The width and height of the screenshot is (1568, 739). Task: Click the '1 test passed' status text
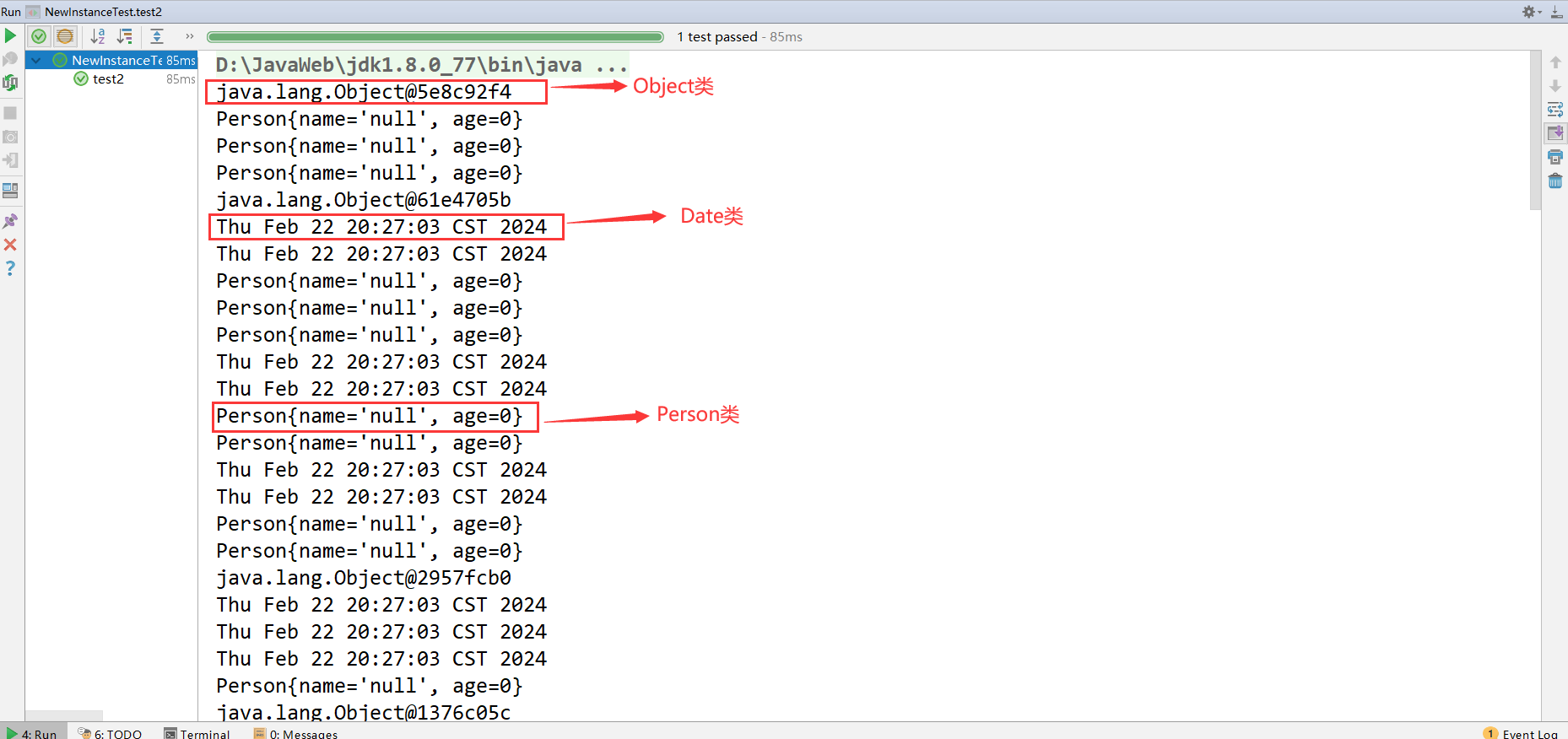point(717,36)
